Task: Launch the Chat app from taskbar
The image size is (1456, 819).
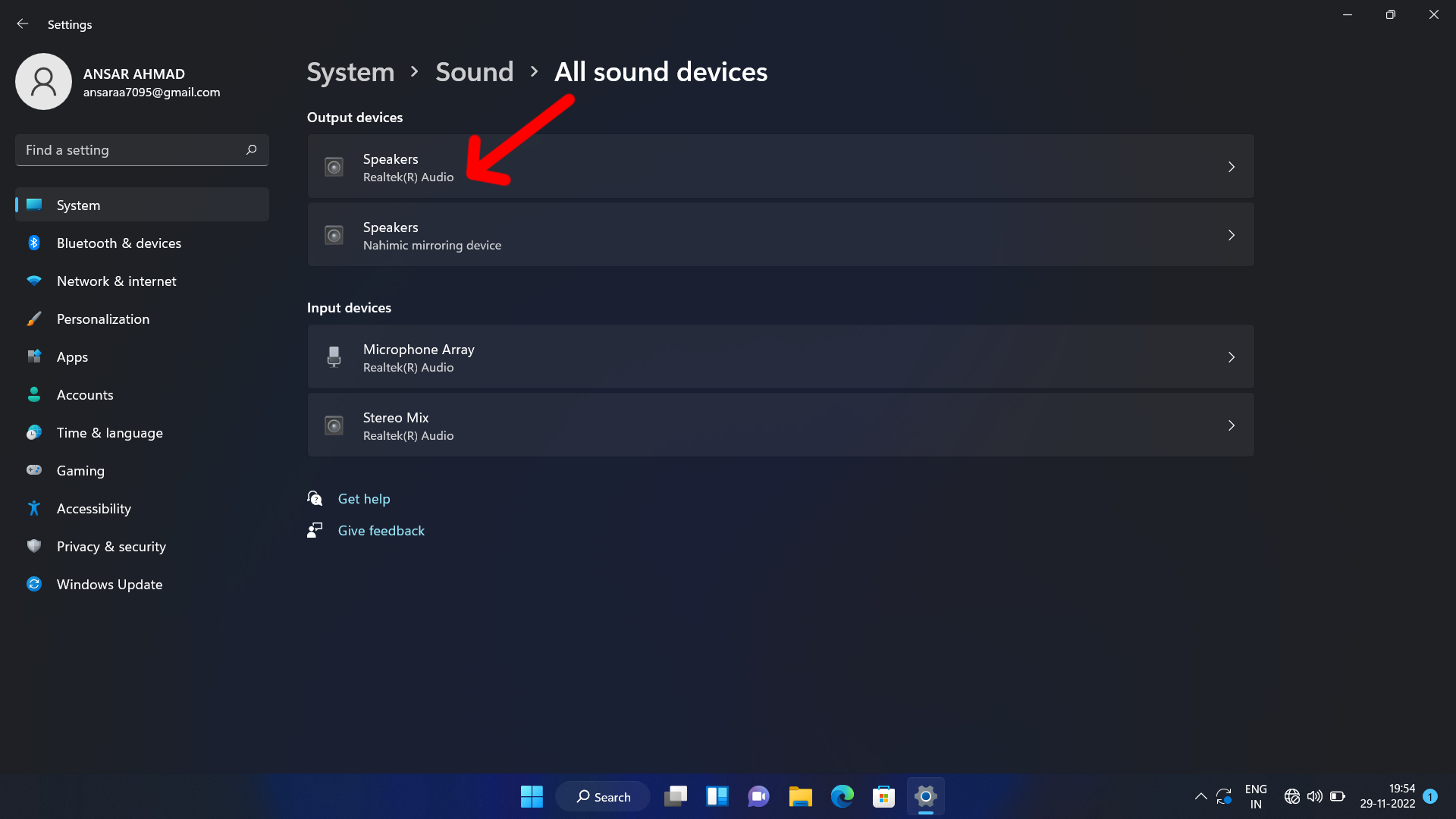Action: 758,796
